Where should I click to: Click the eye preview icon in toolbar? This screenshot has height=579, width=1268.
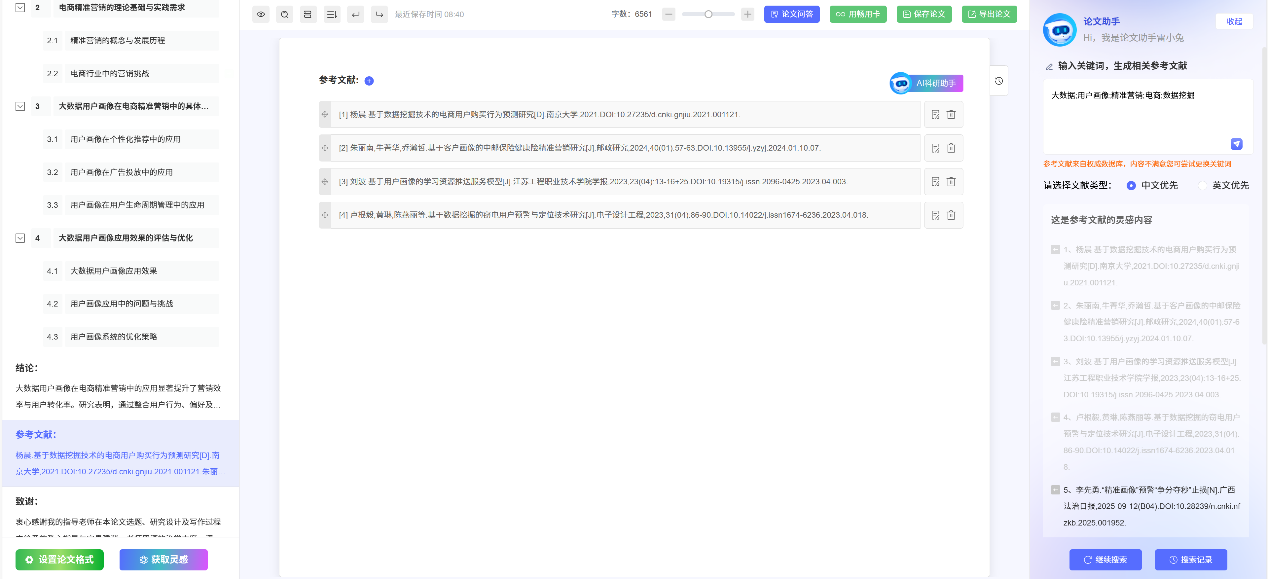point(260,15)
